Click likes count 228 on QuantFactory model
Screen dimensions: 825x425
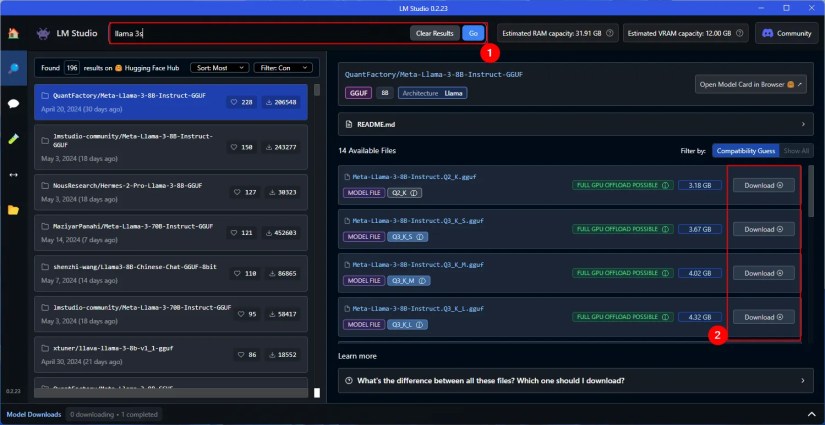pyautogui.click(x=242, y=103)
